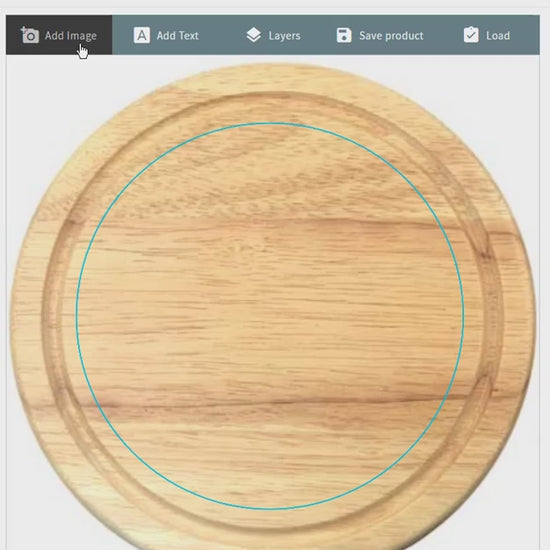Open the Layers panel label
The image size is (550, 550).
[x=284, y=36]
